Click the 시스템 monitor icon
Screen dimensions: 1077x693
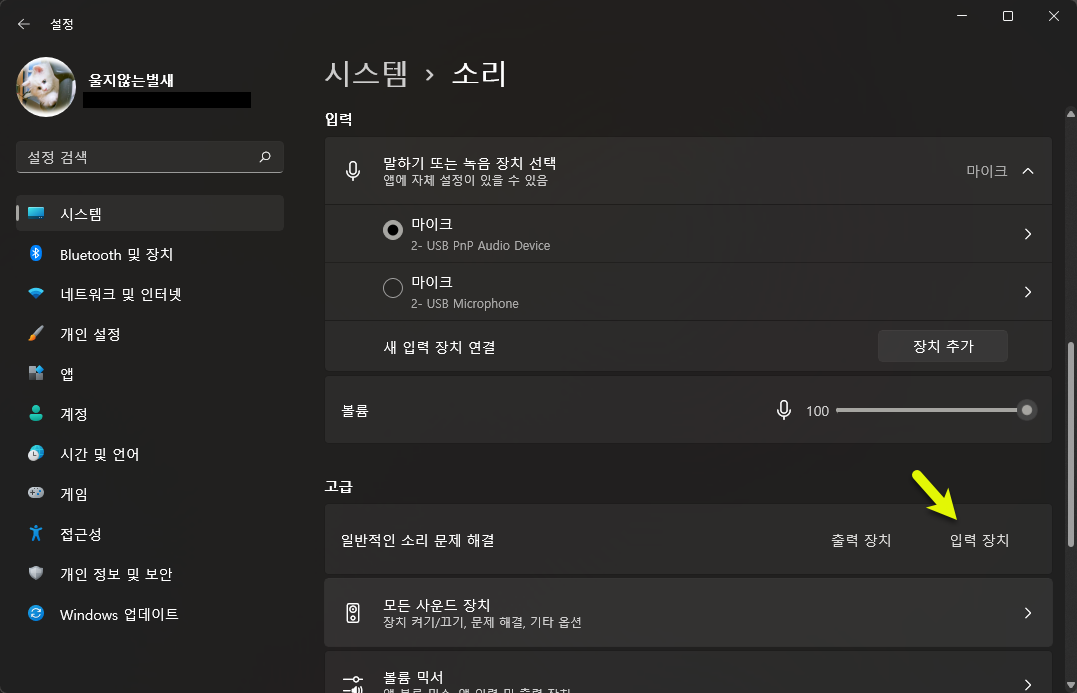(x=36, y=213)
